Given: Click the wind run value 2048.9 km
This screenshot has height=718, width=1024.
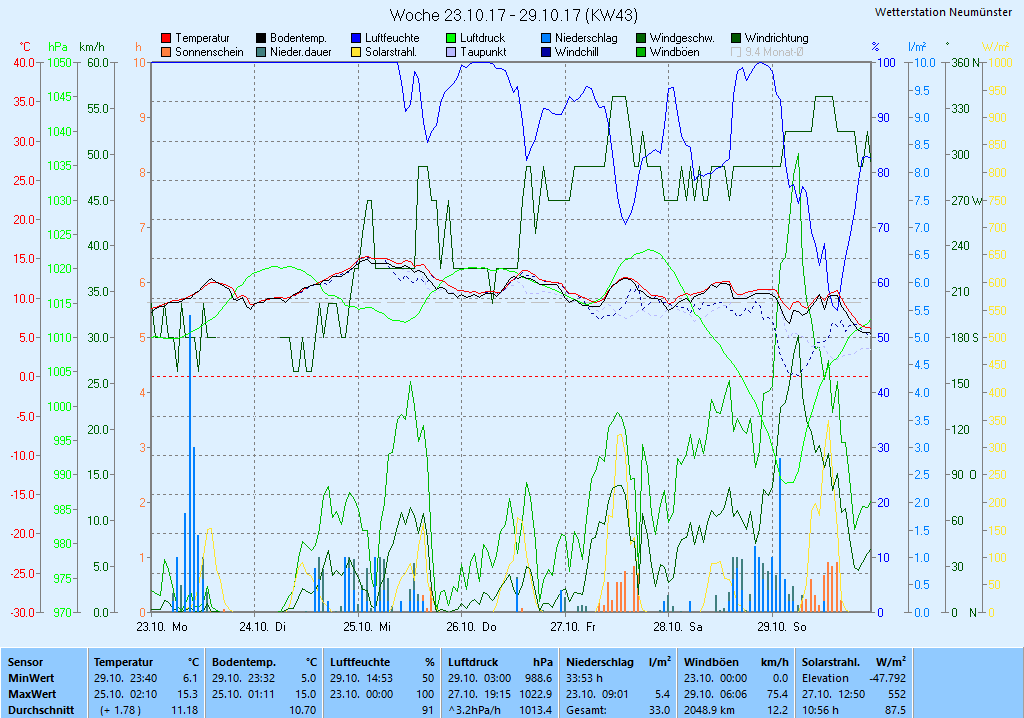Looking at the screenshot, I should point(709,710).
